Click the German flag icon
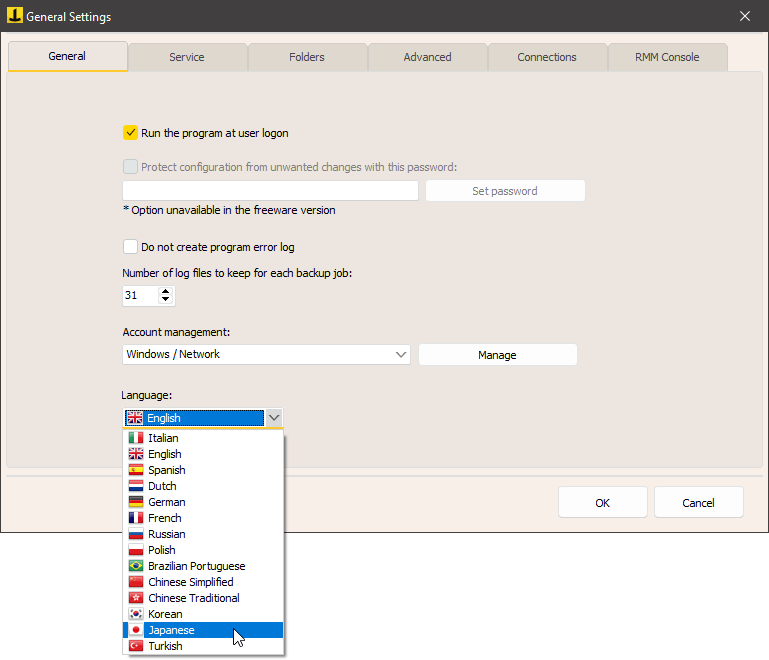 pos(136,502)
